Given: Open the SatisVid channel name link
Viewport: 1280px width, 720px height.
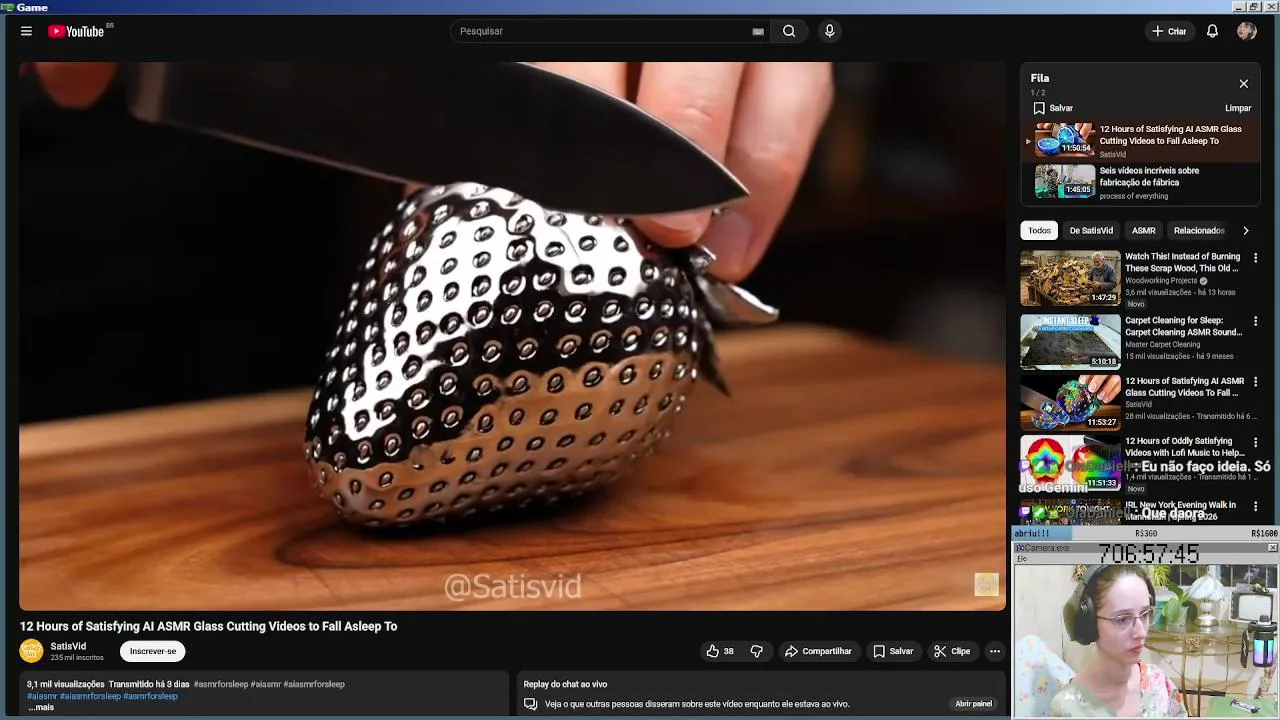Looking at the screenshot, I should tap(68, 646).
